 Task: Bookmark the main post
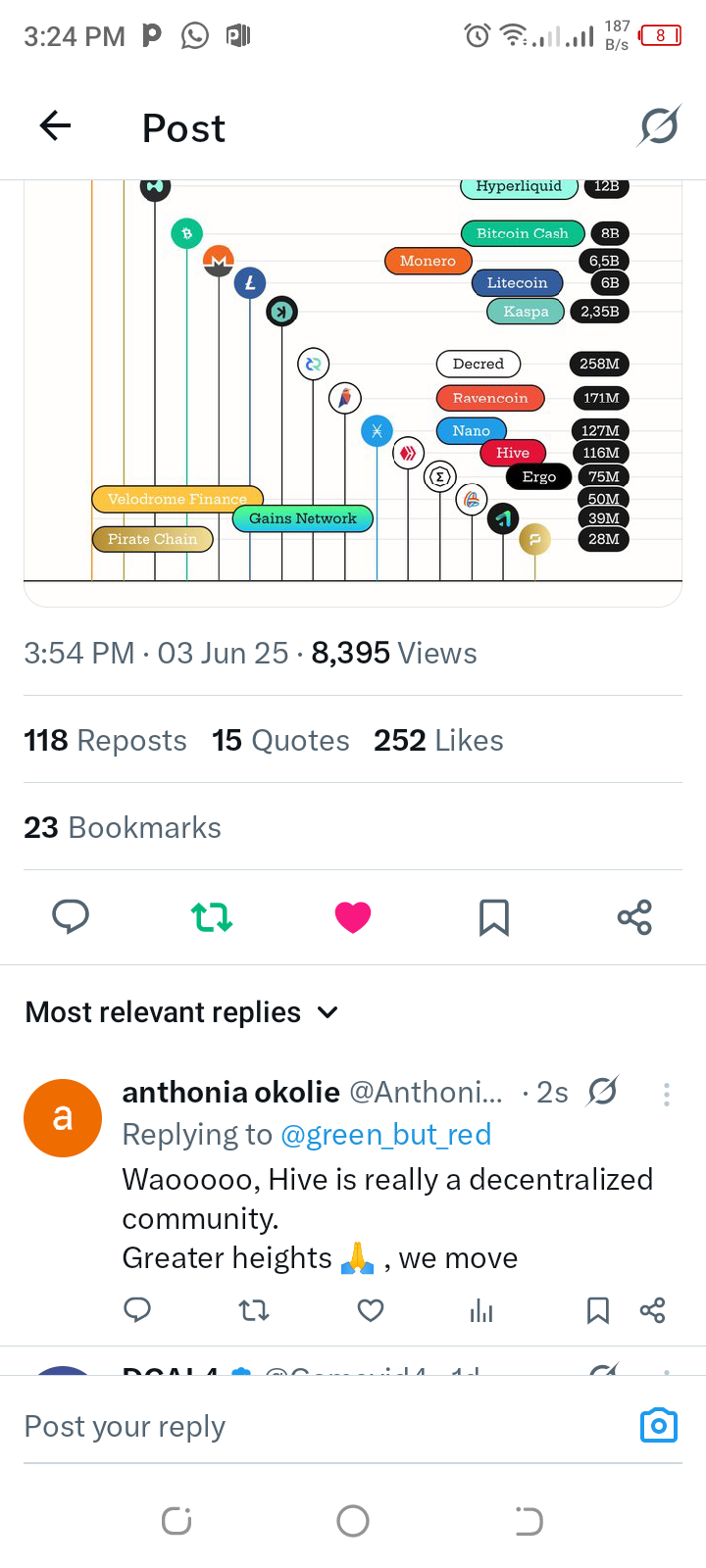pyautogui.click(x=494, y=916)
